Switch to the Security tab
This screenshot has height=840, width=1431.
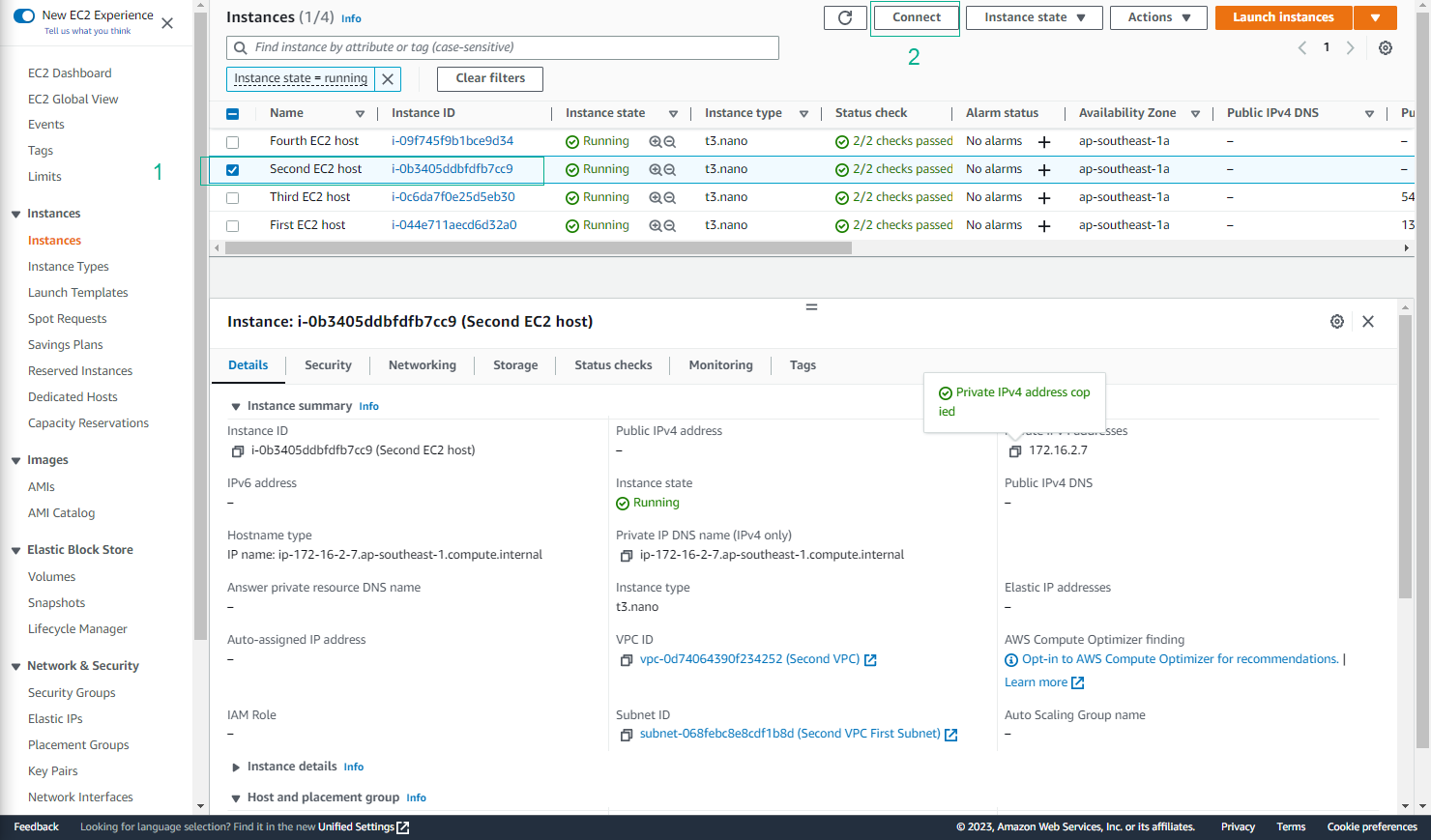click(328, 365)
